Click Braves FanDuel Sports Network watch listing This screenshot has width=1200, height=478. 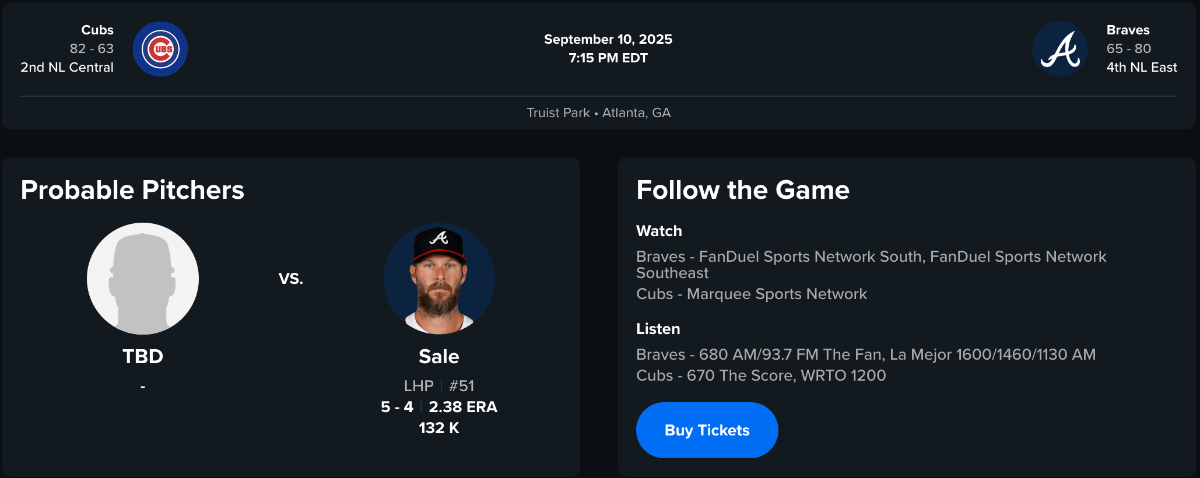(x=870, y=264)
